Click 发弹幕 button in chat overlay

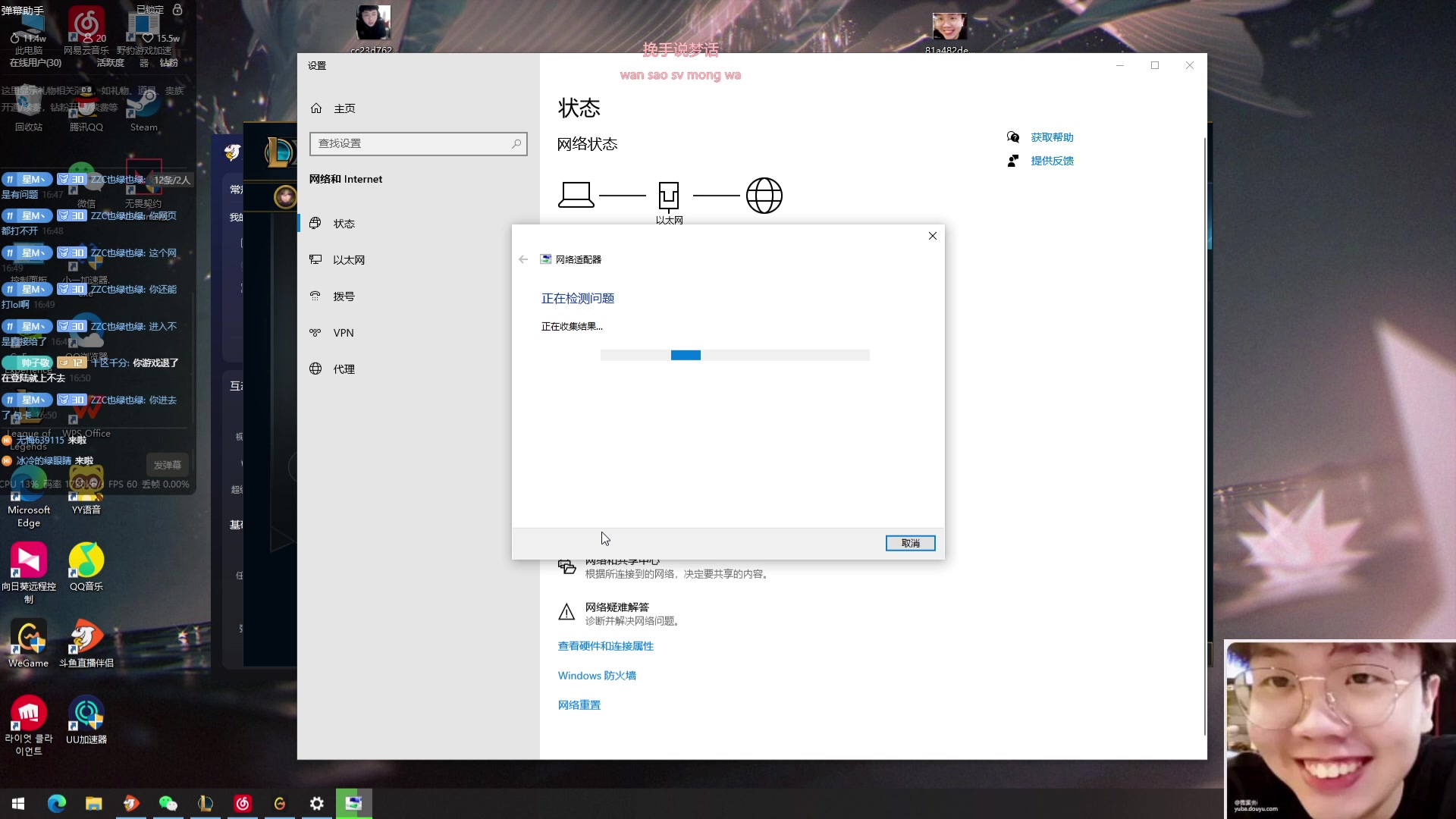168,465
